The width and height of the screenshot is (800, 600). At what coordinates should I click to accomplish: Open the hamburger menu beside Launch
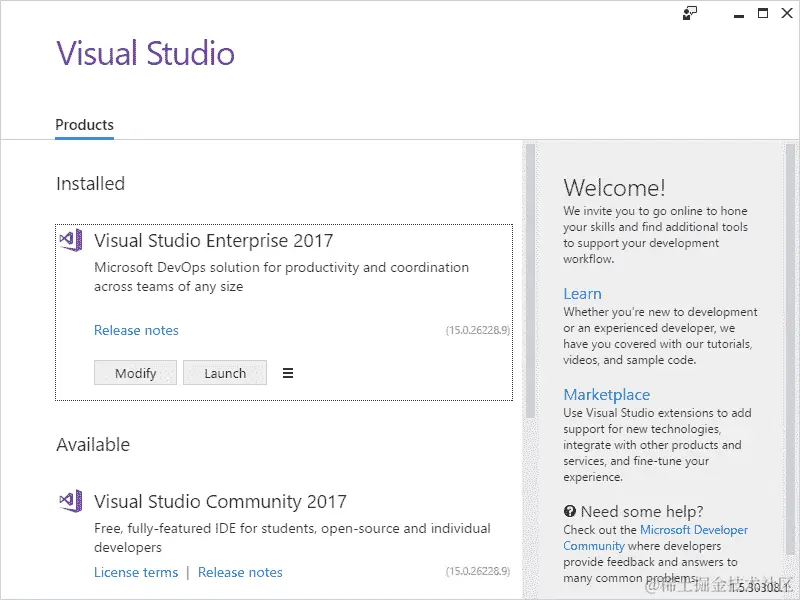point(288,373)
